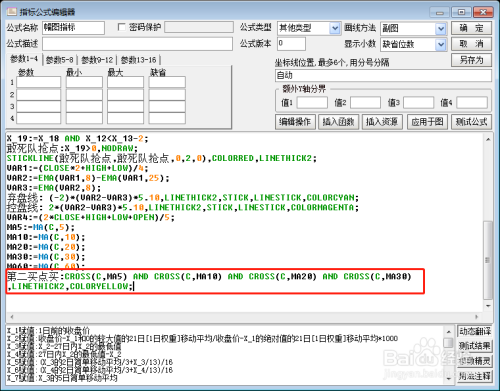Click the 测试公式 button
Image resolution: width=500 pixels, height=391 pixels.
point(471,122)
